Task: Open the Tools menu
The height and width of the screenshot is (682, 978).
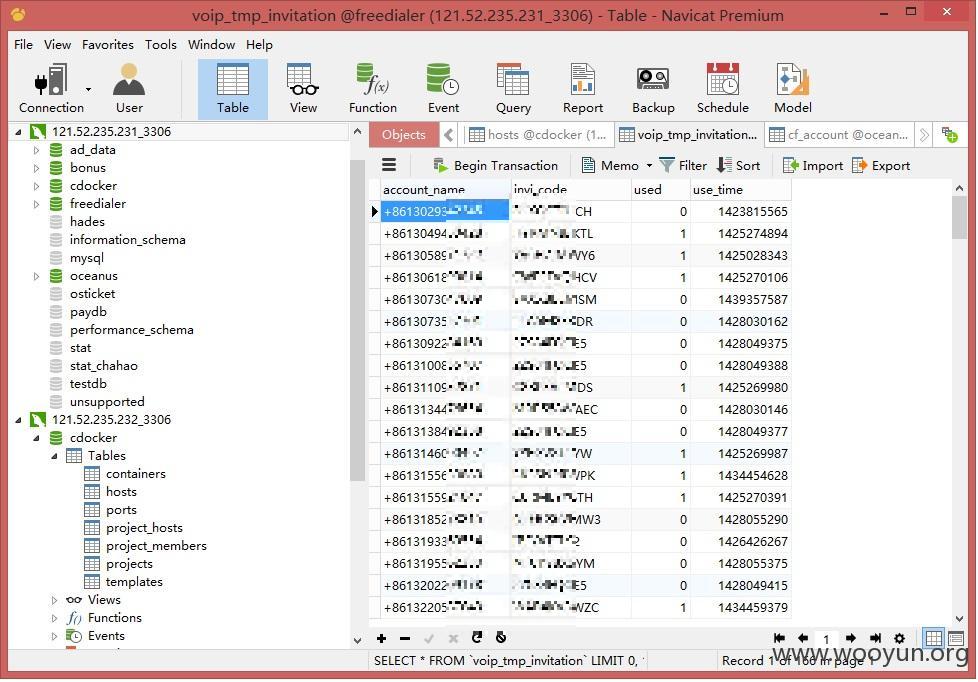Action: pyautogui.click(x=161, y=44)
